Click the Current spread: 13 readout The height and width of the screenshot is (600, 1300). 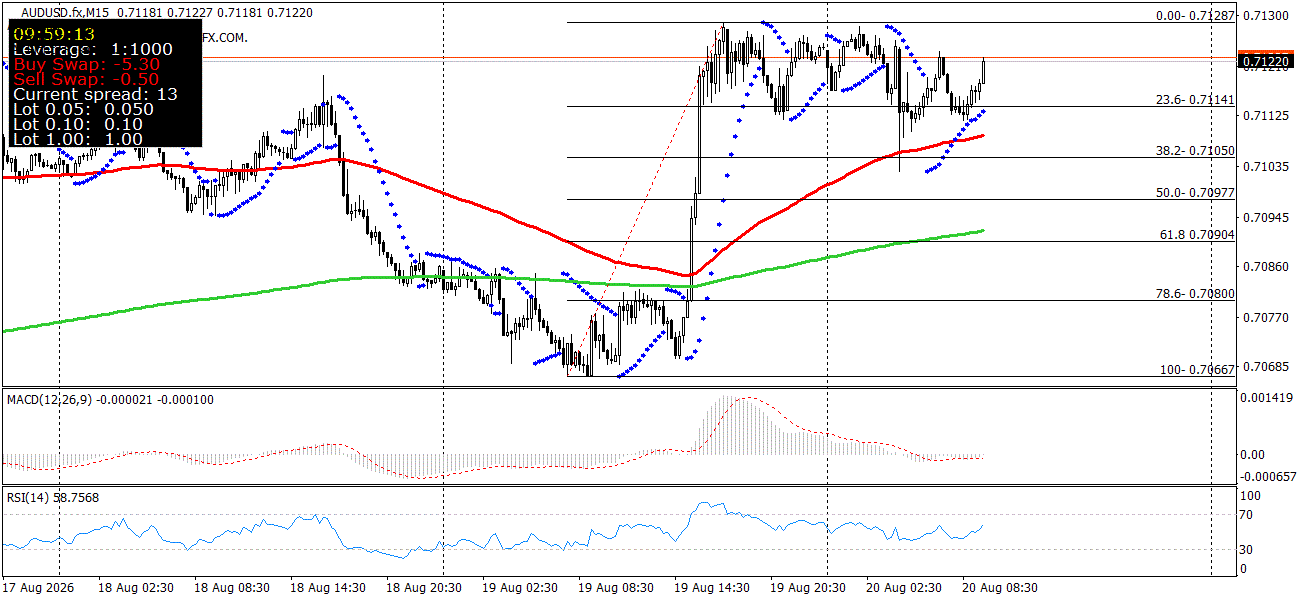click(95, 94)
